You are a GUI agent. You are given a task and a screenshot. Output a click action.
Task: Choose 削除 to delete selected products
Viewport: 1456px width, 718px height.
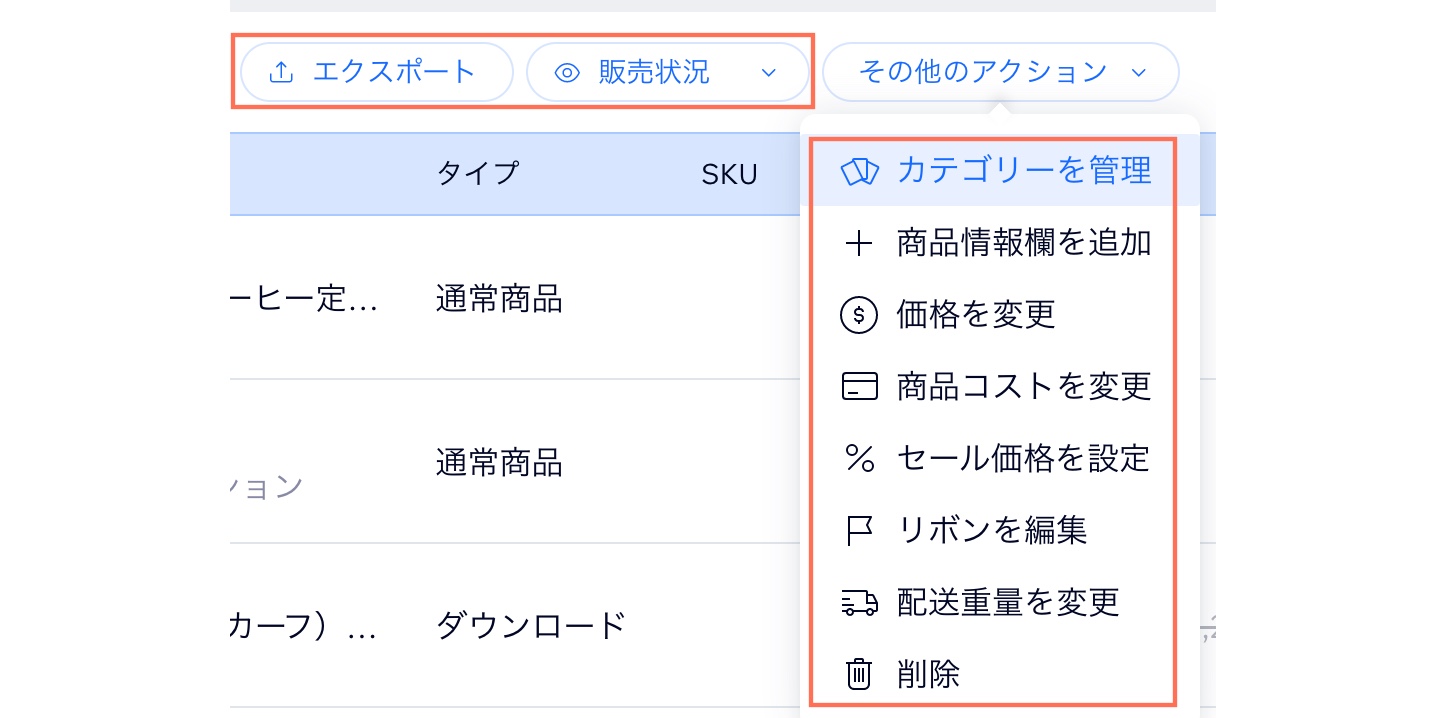click(929, 674)
